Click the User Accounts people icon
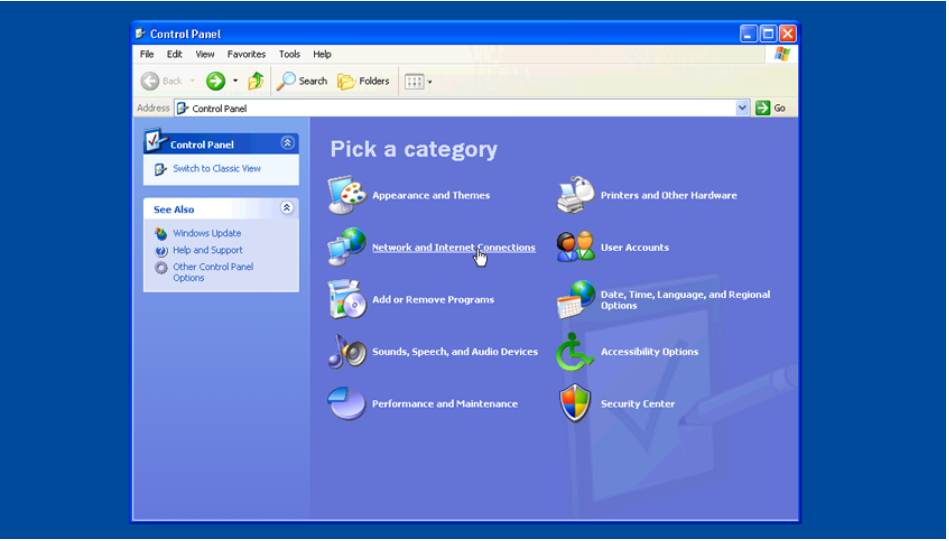The width and height of the screenshot is (949, 541). click(576, 247)
